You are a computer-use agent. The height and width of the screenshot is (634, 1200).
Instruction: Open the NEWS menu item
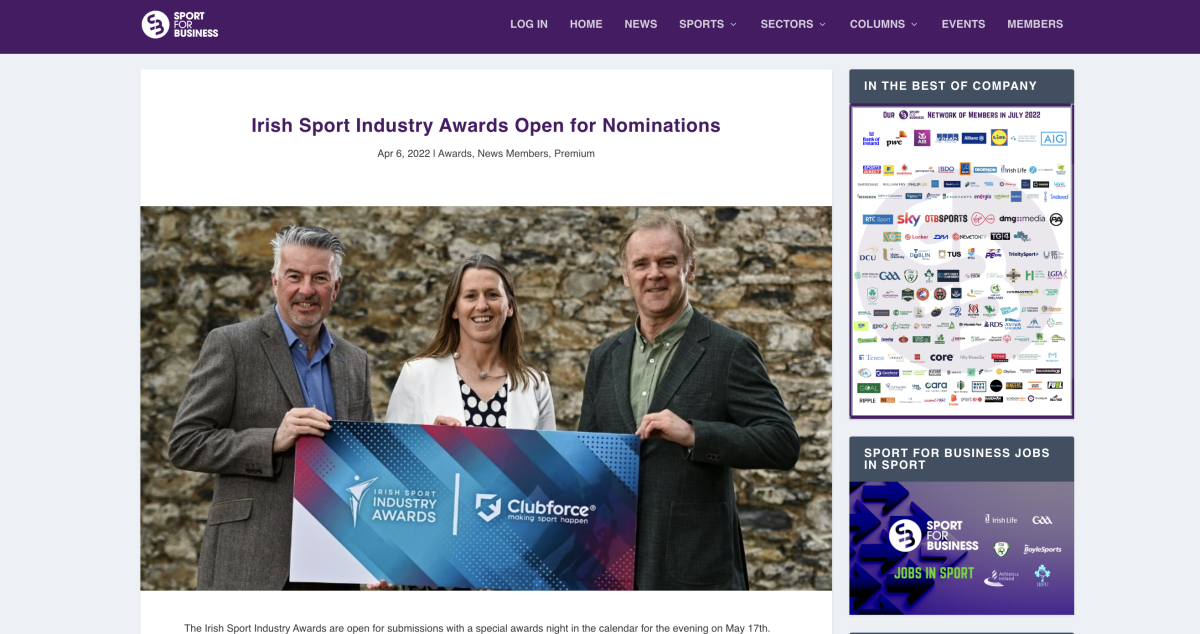pos(641,24)
